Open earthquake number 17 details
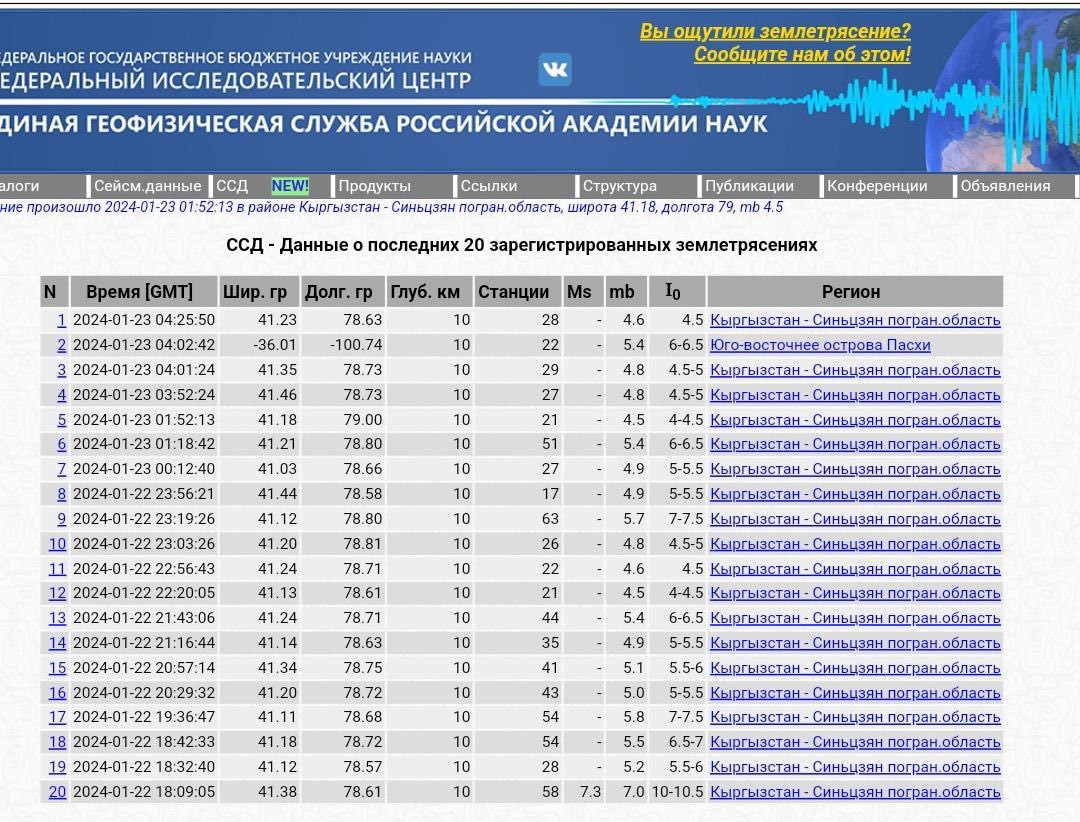 coord(57,717)
